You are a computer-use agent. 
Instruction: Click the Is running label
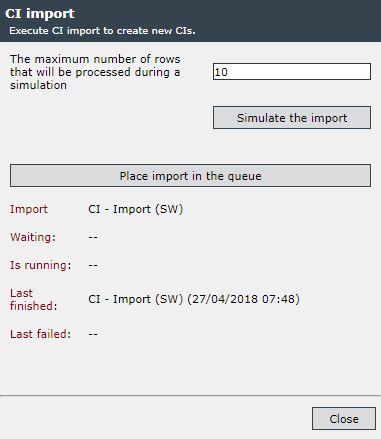(40, 265)
